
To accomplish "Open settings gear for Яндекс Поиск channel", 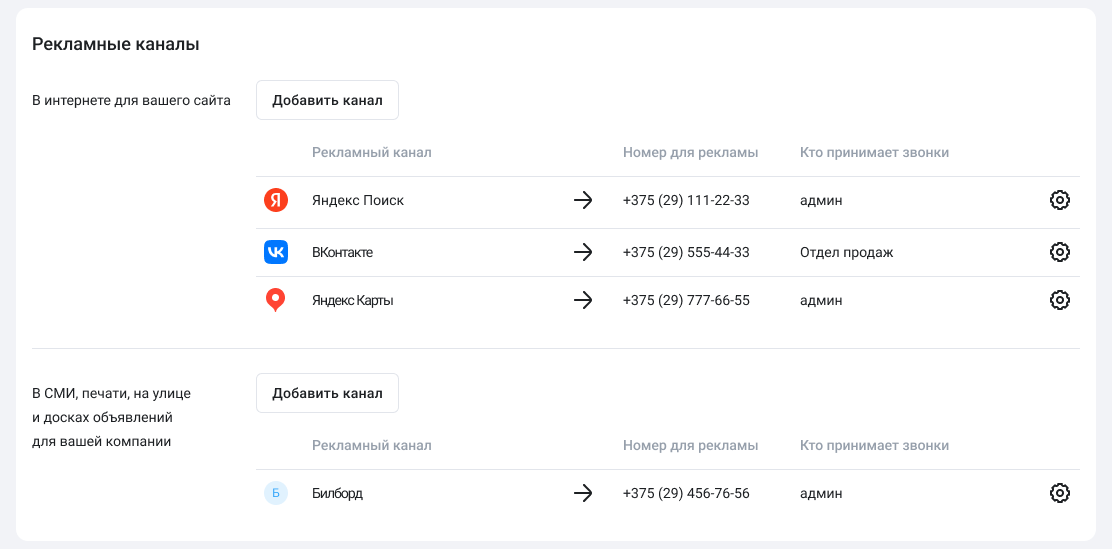I will 1060,200.
